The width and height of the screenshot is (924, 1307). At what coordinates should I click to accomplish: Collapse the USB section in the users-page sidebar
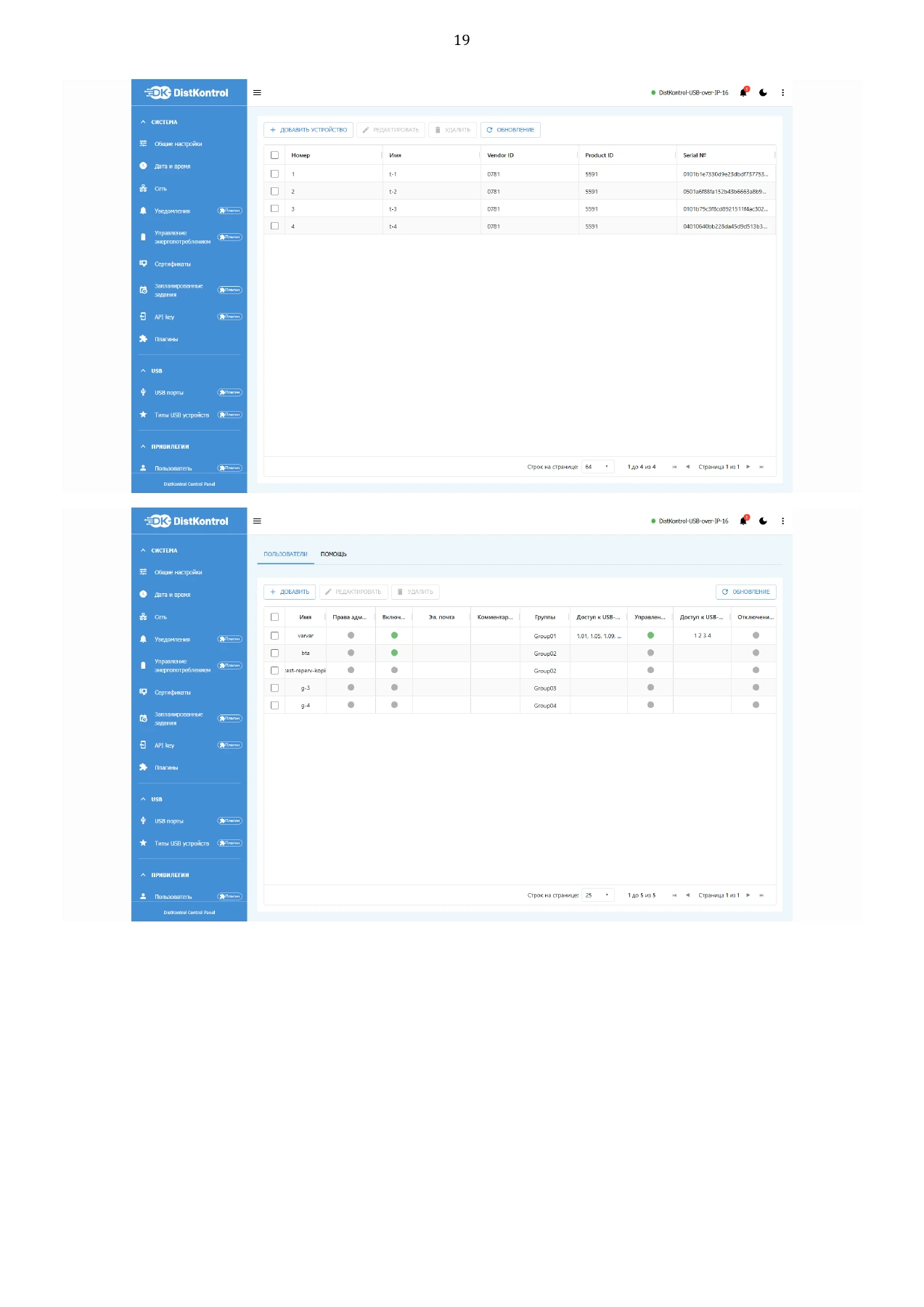point(143,799)
